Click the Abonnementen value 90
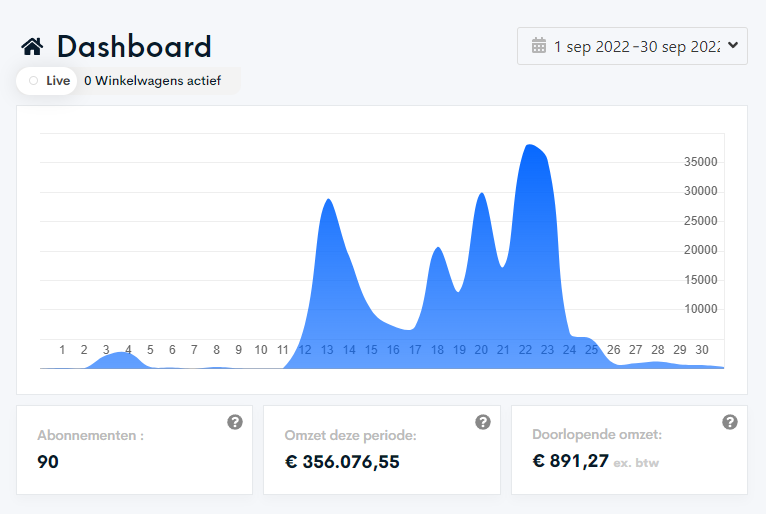The height and width of the screenshot is (514, 766). [x=48, y=462]
